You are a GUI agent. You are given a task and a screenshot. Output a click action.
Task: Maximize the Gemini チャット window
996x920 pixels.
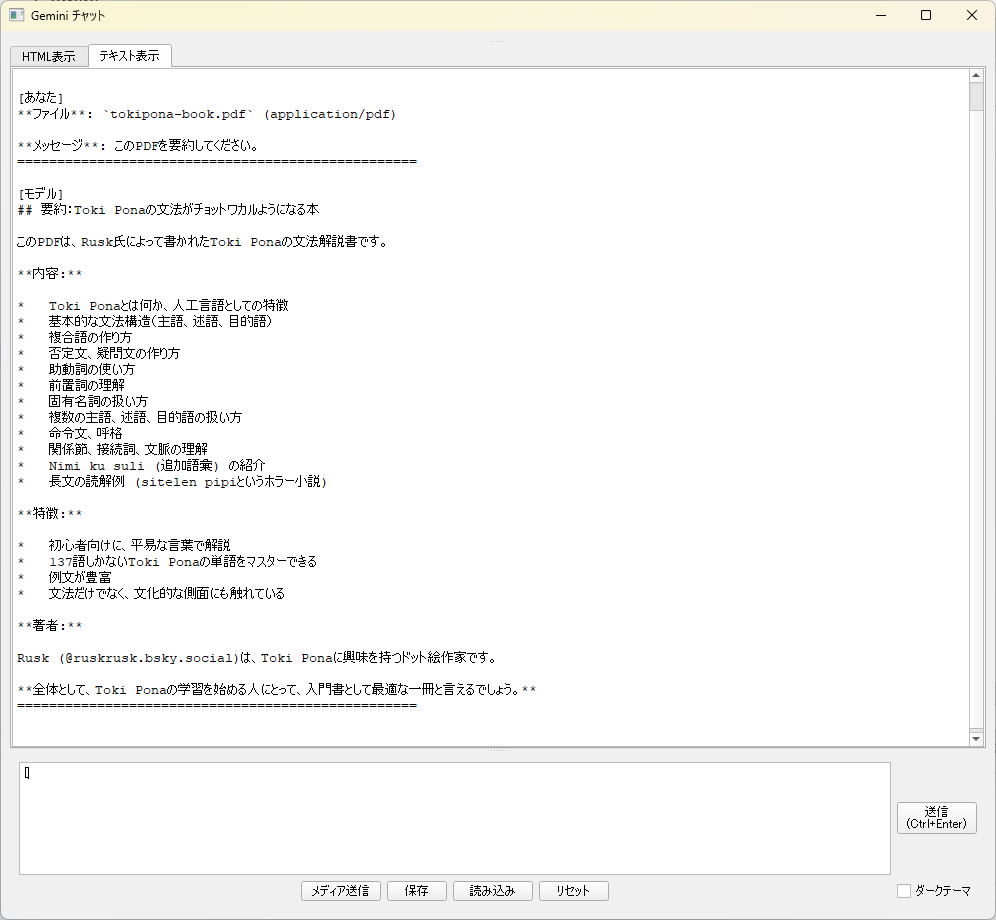(x=926, y=15)
